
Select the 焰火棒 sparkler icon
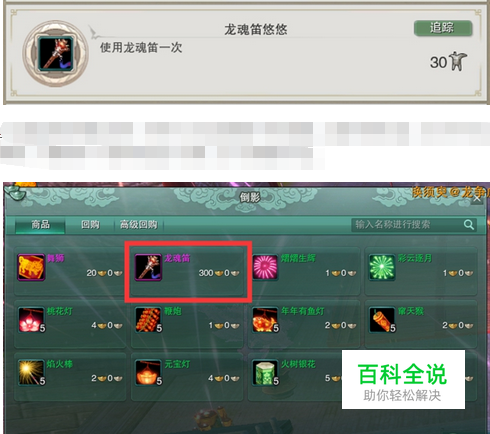pyautogui.click(x=31, y=373)
